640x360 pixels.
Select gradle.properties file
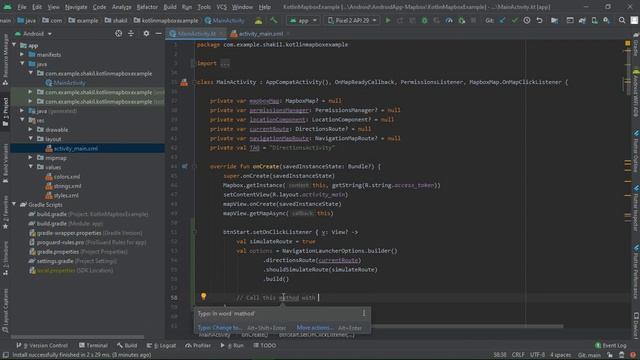[x=58, y=252]
